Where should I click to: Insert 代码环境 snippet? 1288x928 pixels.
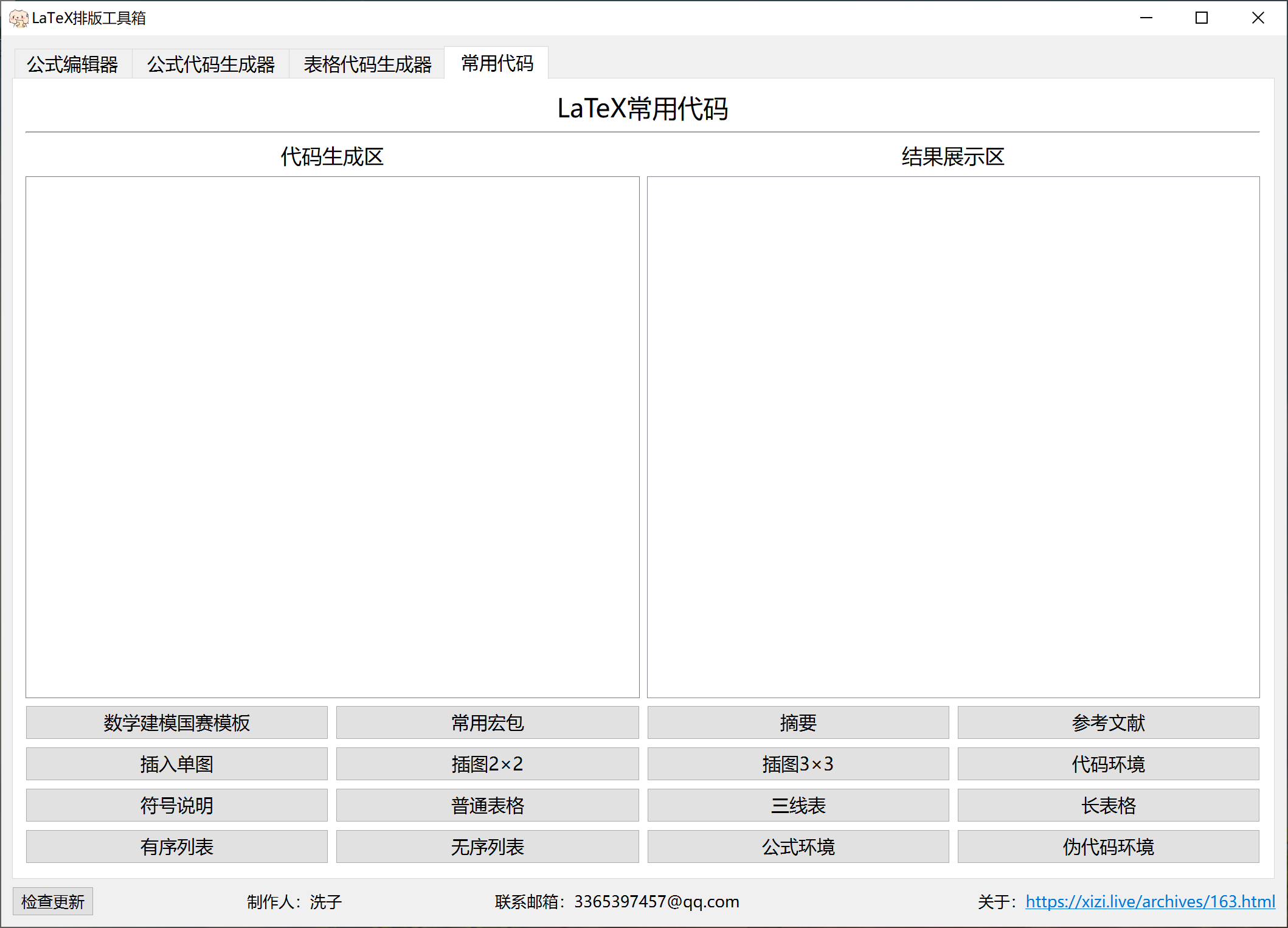(1108, 764)
